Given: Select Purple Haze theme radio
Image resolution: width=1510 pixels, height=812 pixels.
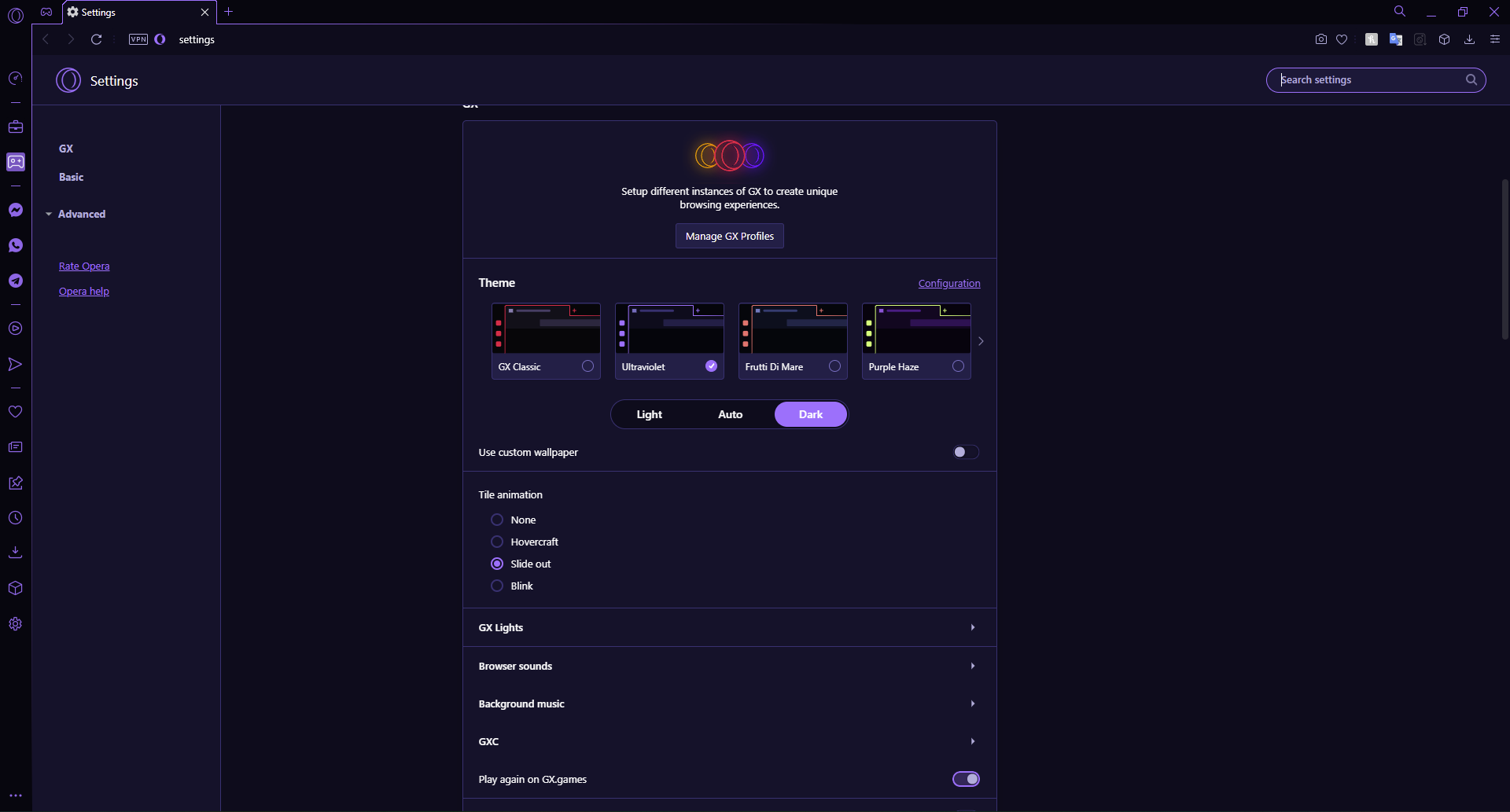Looking at the screenshot, I should [x=958, y=366].
